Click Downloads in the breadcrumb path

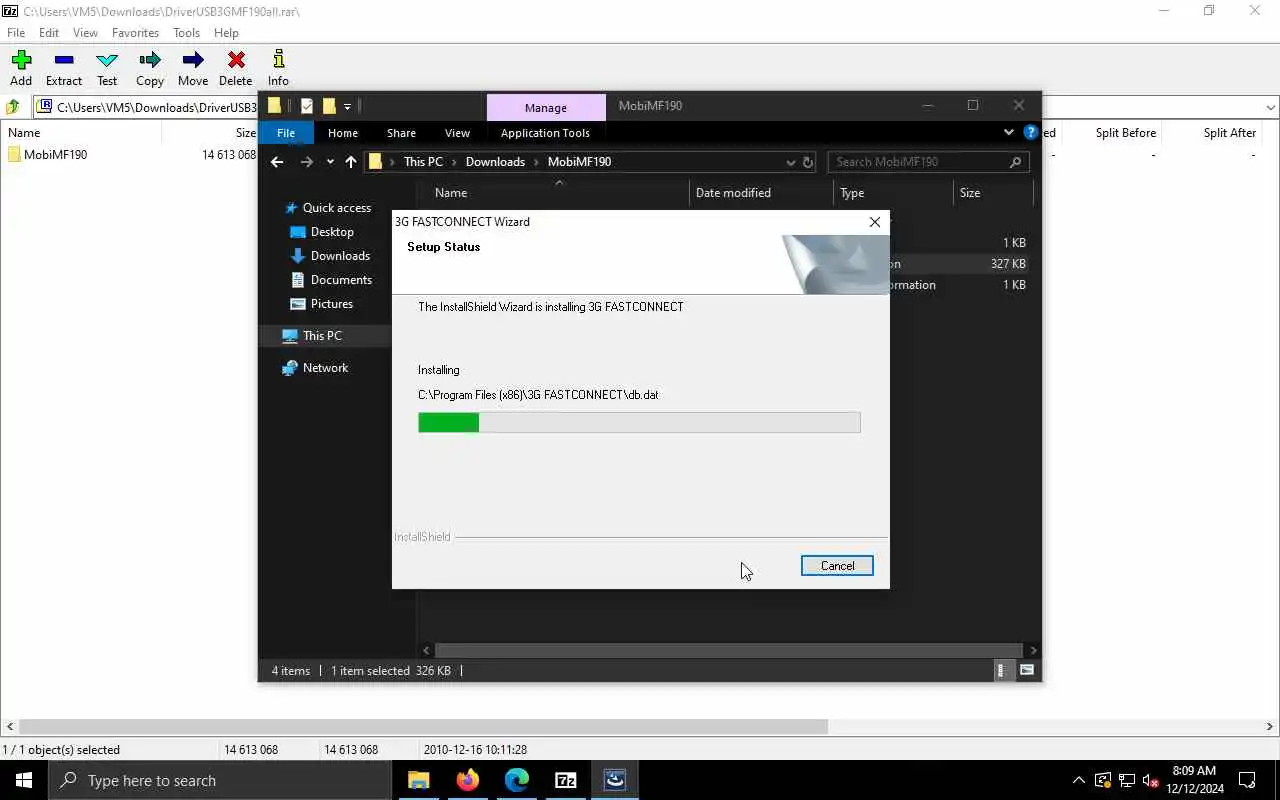coord(495,162)
